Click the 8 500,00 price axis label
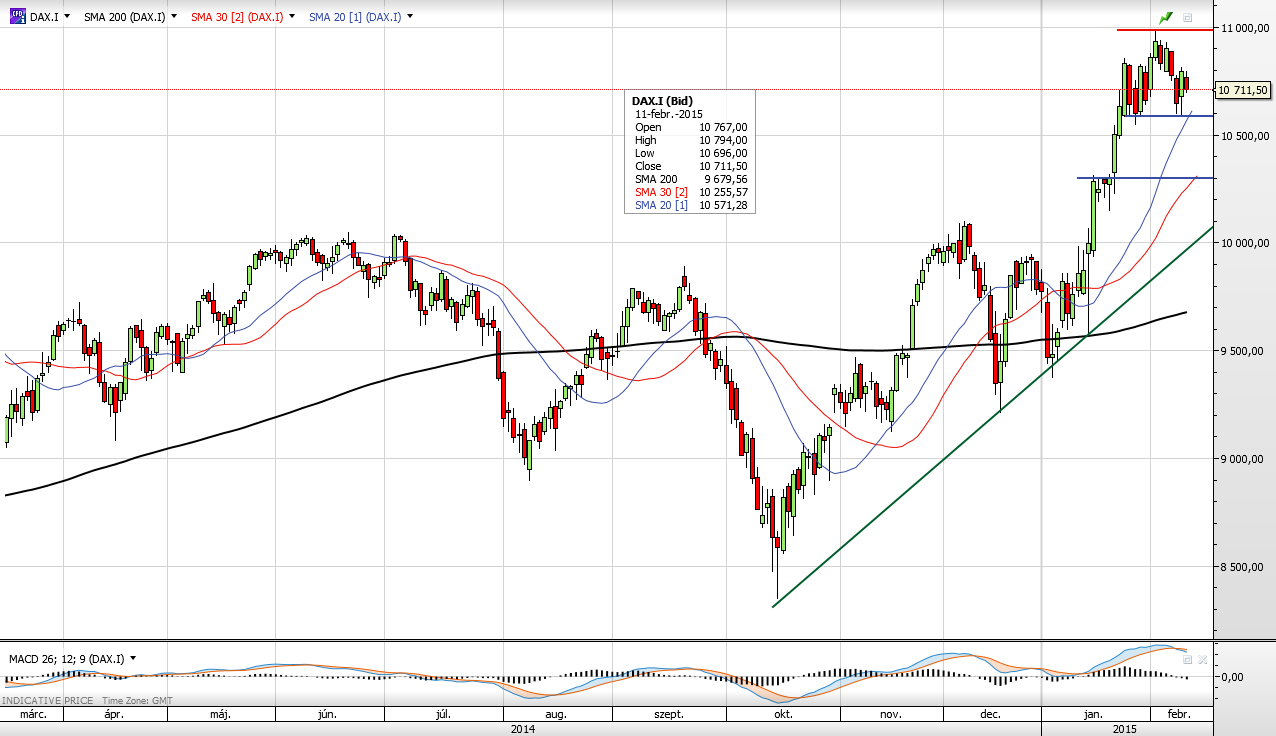Image resolution: width=1276 pixels, height=736 pixels. pos(1243,567)
